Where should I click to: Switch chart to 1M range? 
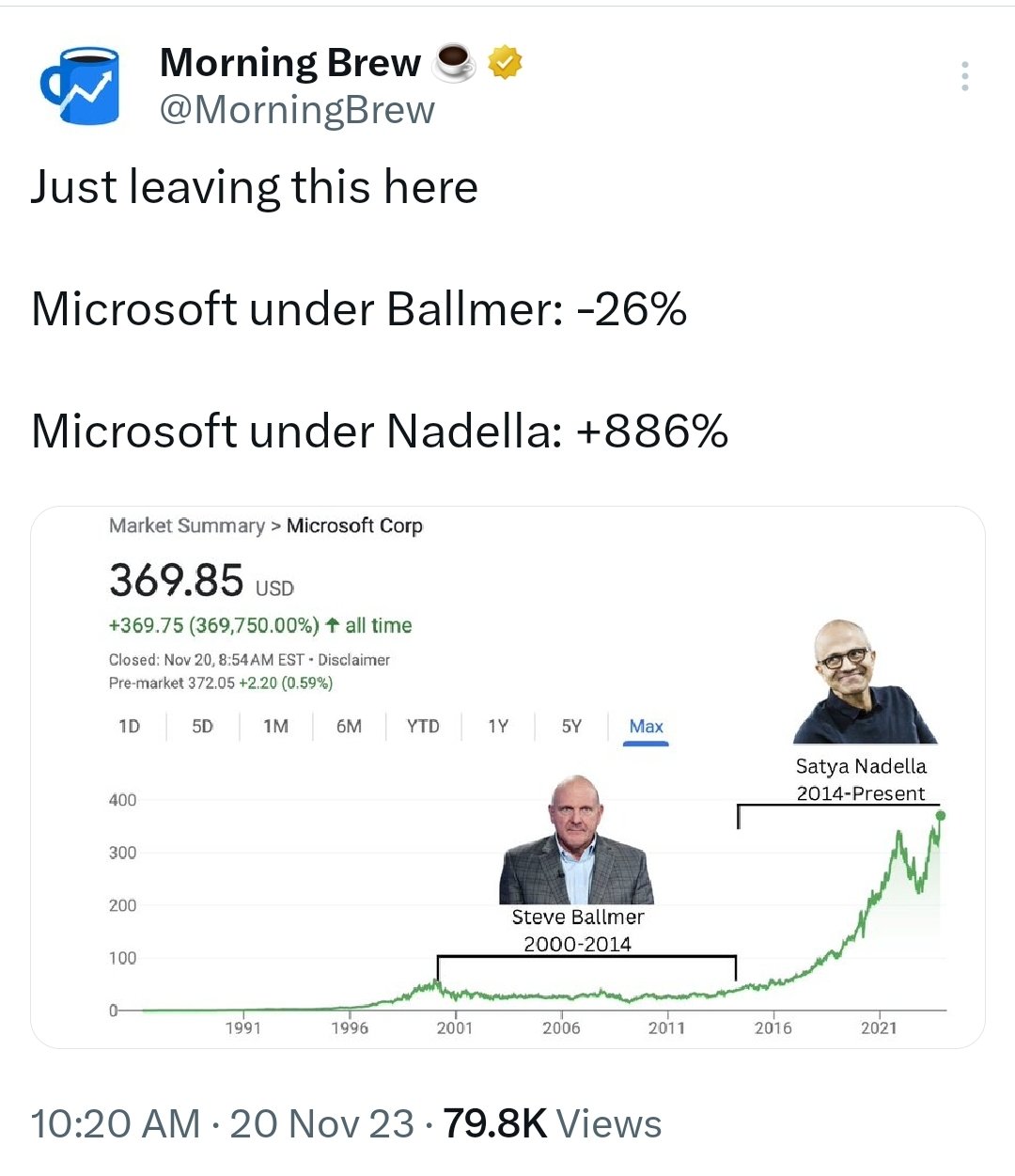[275, 727]
